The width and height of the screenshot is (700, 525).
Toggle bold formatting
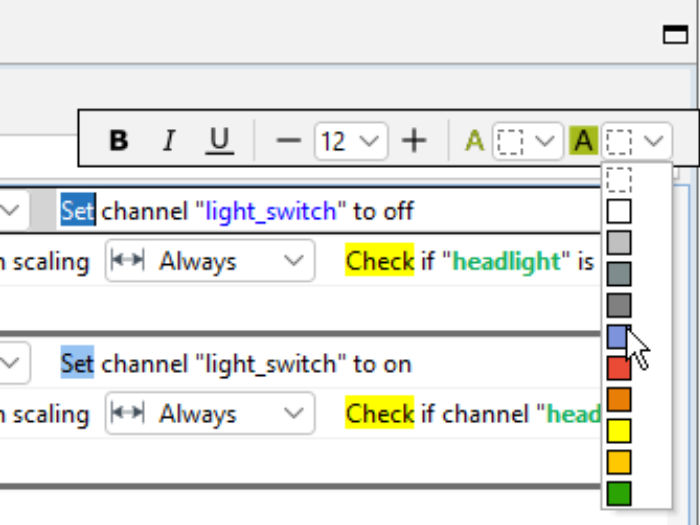pyautogui.click(x=118, y=141)
